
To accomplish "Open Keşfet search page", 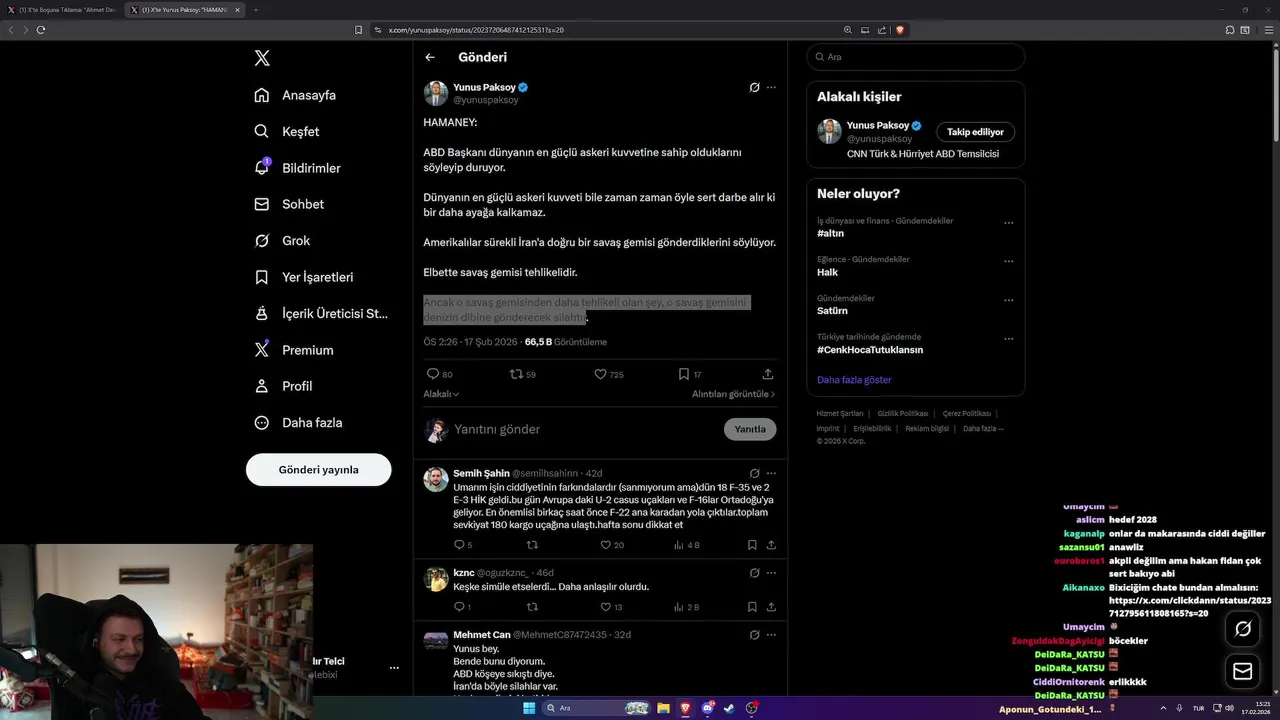I will click(x=288, y=131).
